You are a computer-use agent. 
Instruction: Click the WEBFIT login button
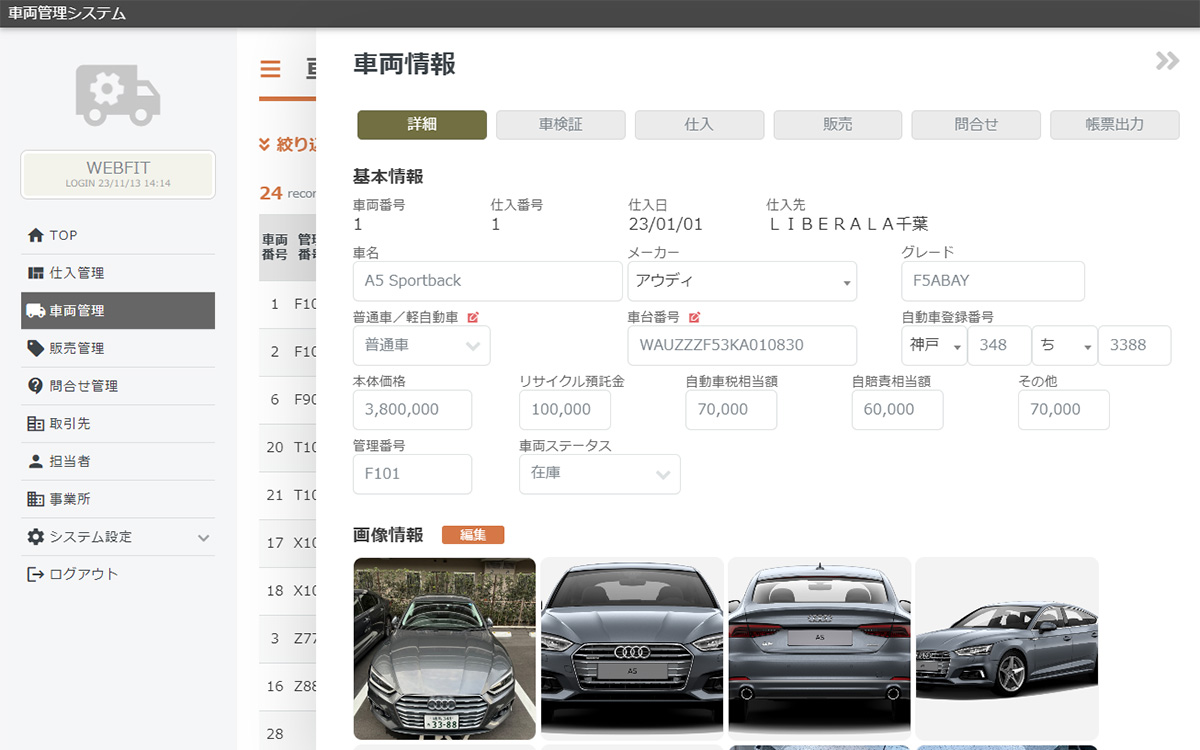(x=118, y=174)
